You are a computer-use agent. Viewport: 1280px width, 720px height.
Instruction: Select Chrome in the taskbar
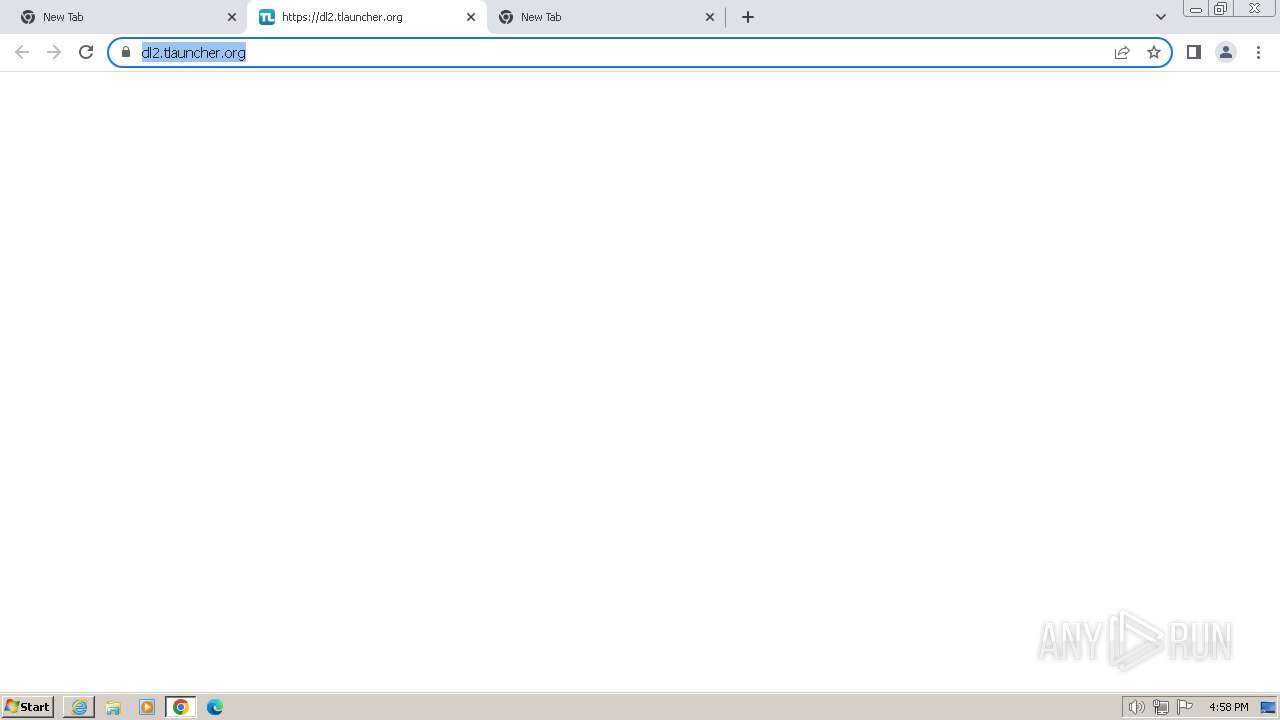point(181,707)
